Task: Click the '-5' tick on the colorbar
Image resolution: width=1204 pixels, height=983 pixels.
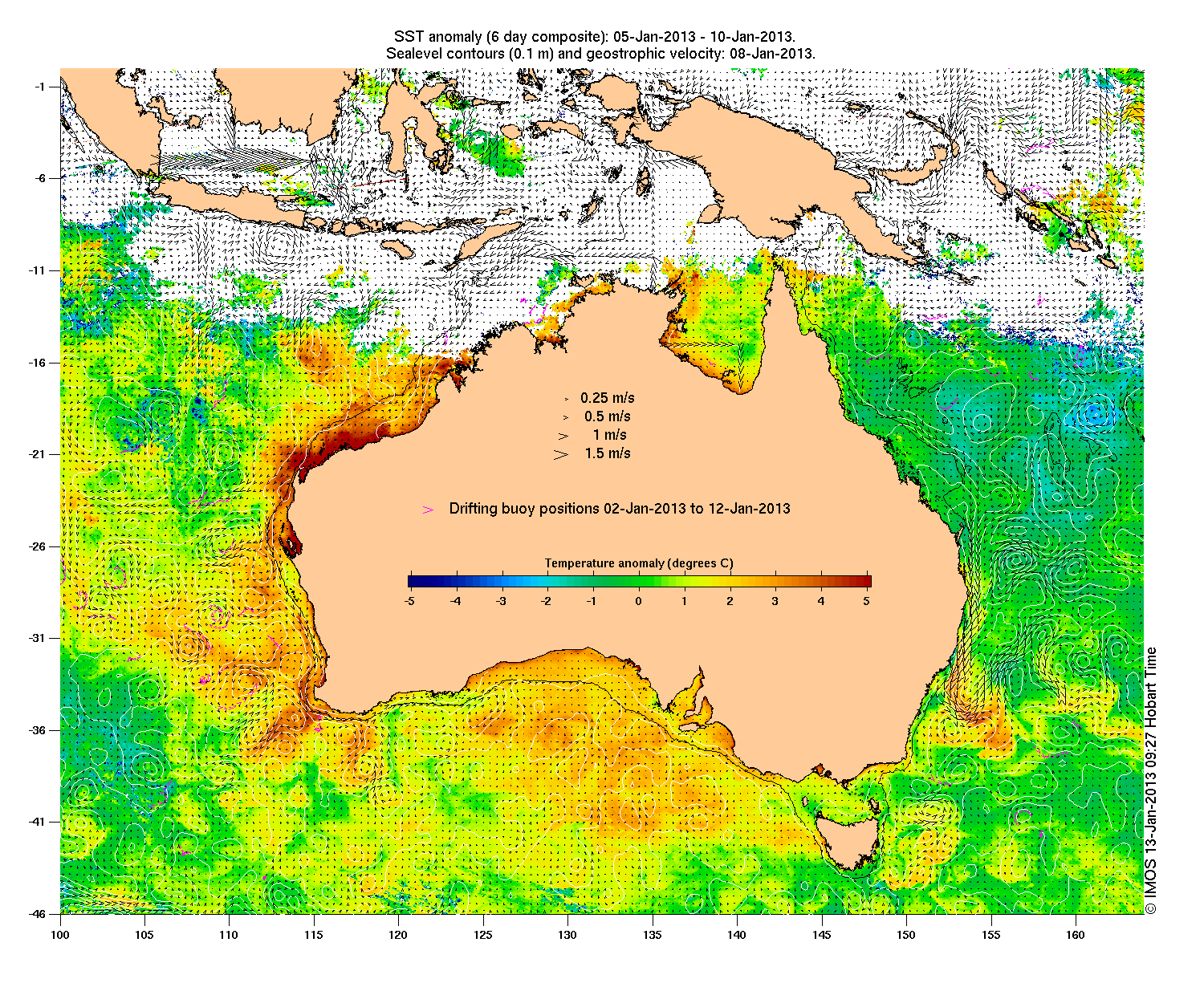Action: coord(409,600)
